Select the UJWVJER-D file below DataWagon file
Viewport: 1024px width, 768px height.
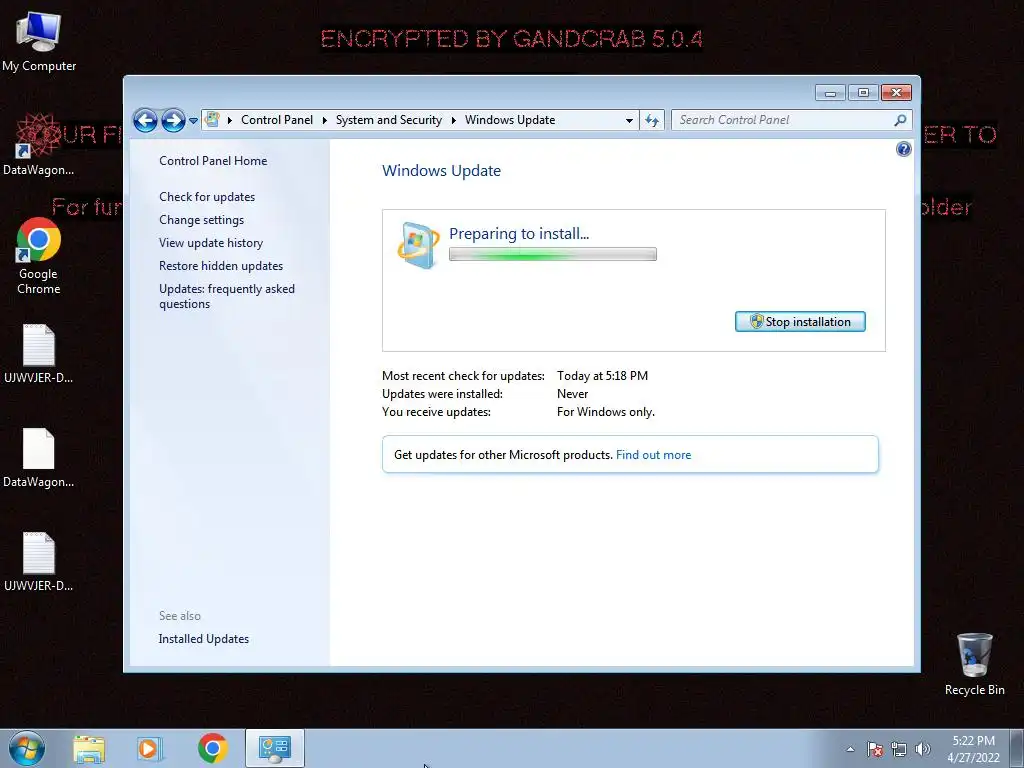39,562
